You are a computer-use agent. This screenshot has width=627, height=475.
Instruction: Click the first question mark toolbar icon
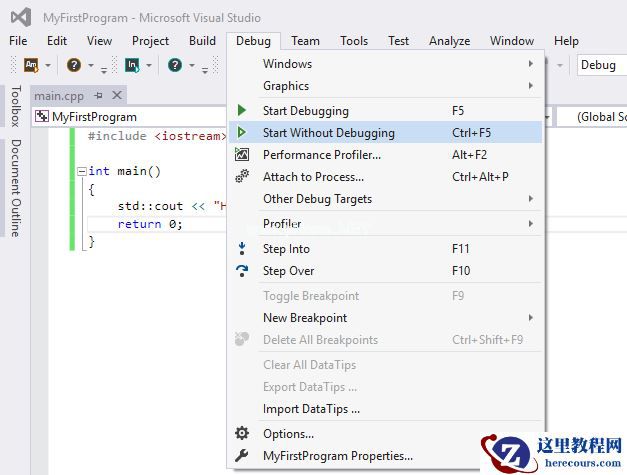pyautogui.click(x=74, y=65)
